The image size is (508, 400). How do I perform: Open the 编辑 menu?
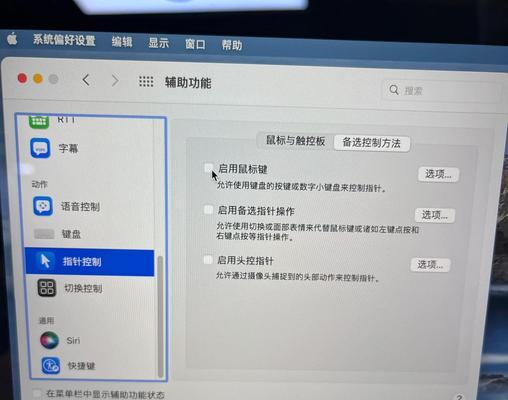click(122, 42)
